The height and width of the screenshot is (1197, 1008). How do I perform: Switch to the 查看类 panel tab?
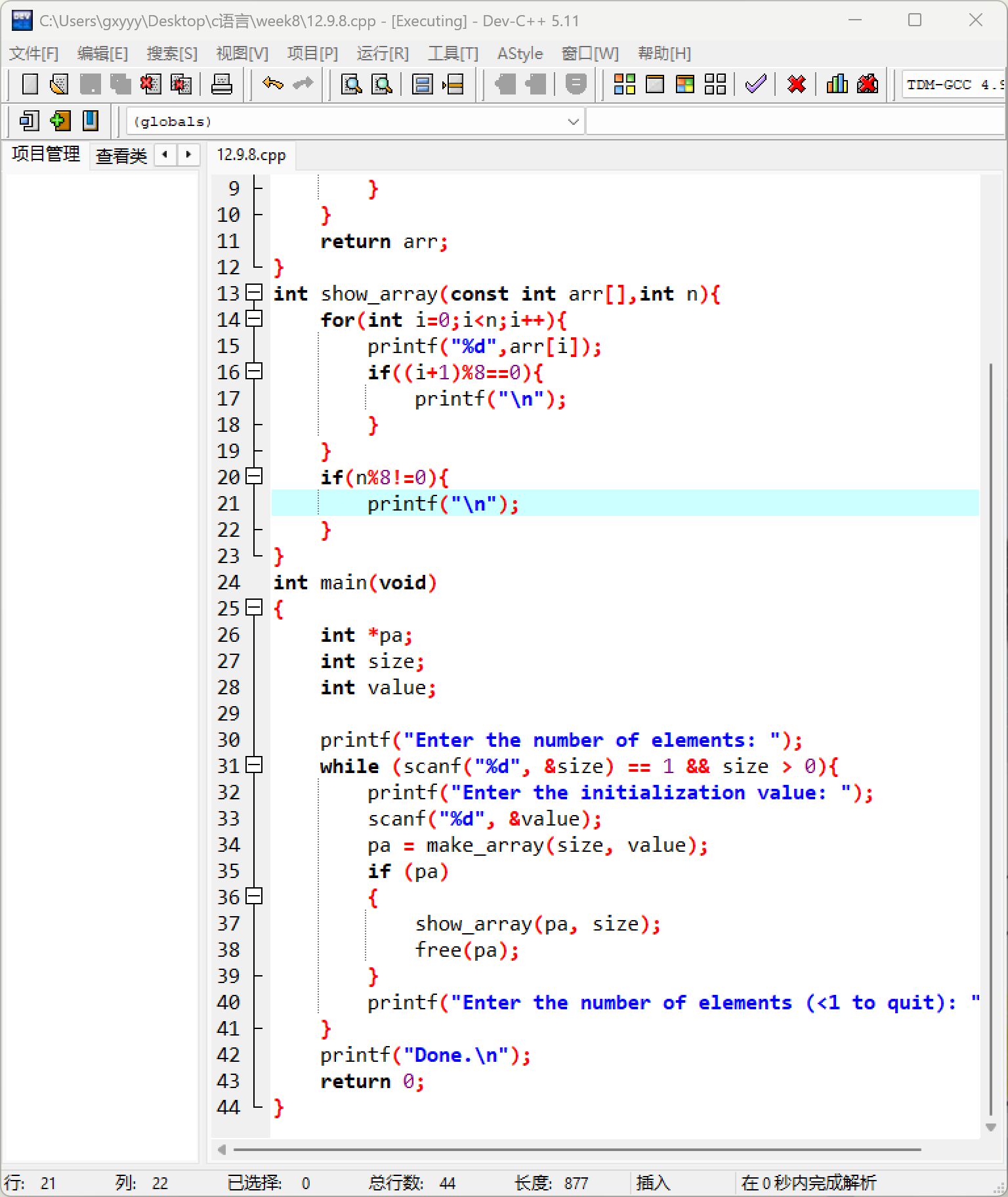click(x=121, y=156)
